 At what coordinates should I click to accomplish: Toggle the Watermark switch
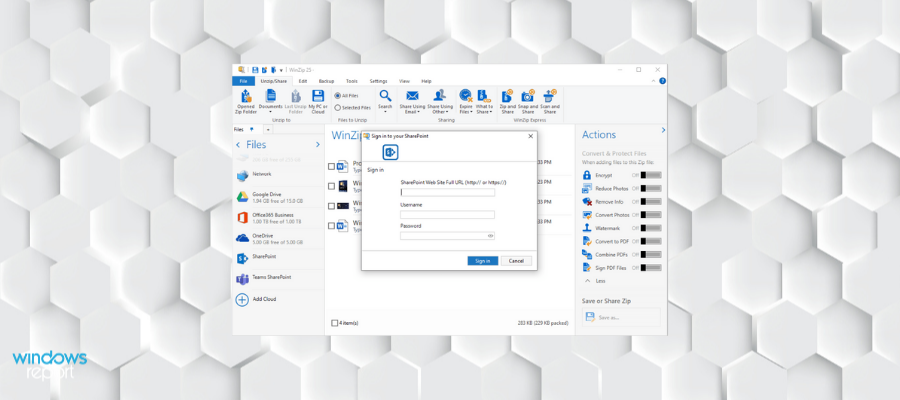point(651,228)
